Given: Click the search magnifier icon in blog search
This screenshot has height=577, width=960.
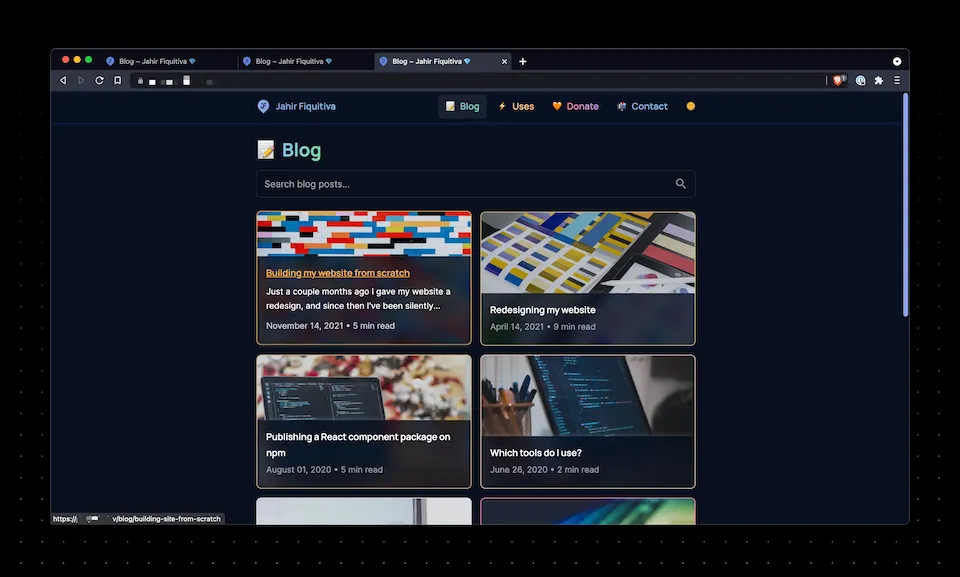Looking at the screenshot, I should (x=681, y=184).
